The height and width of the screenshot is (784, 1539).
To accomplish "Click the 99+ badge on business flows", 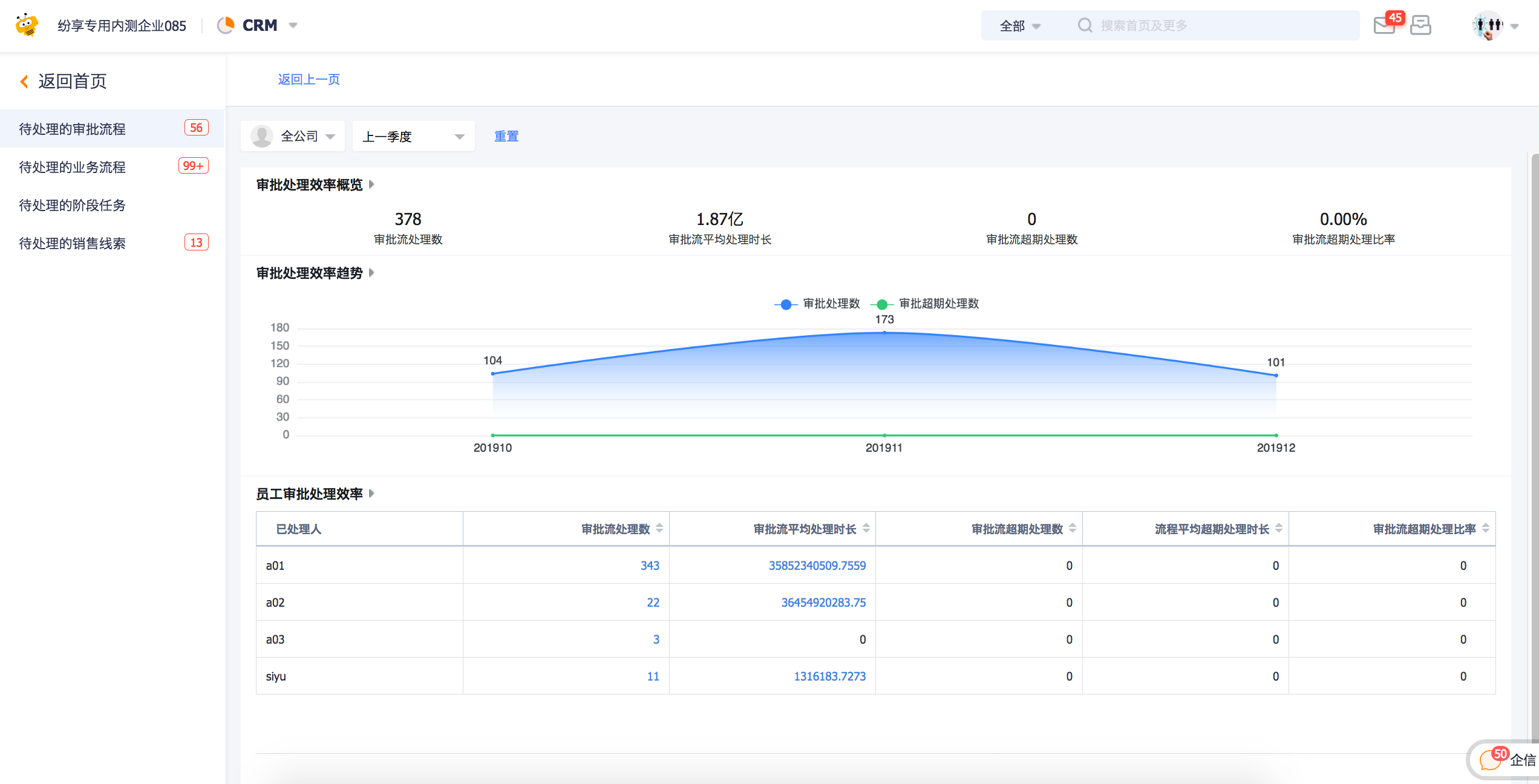I will [193, 166].
